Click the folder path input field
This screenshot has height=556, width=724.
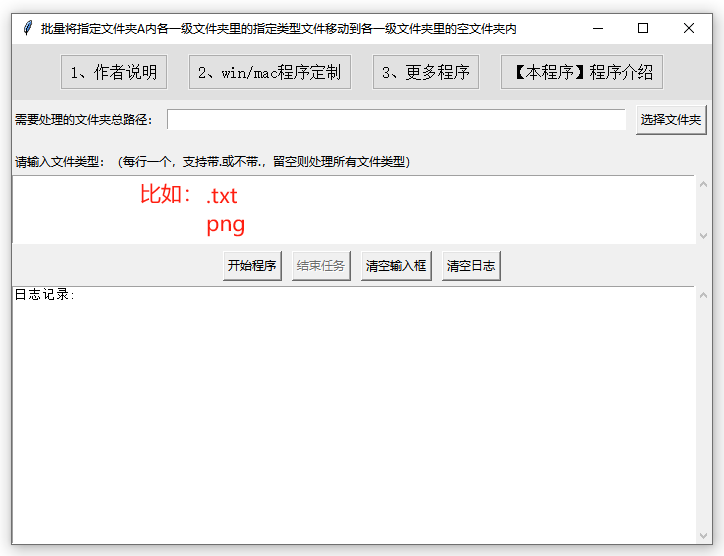[x=396, y=120]
